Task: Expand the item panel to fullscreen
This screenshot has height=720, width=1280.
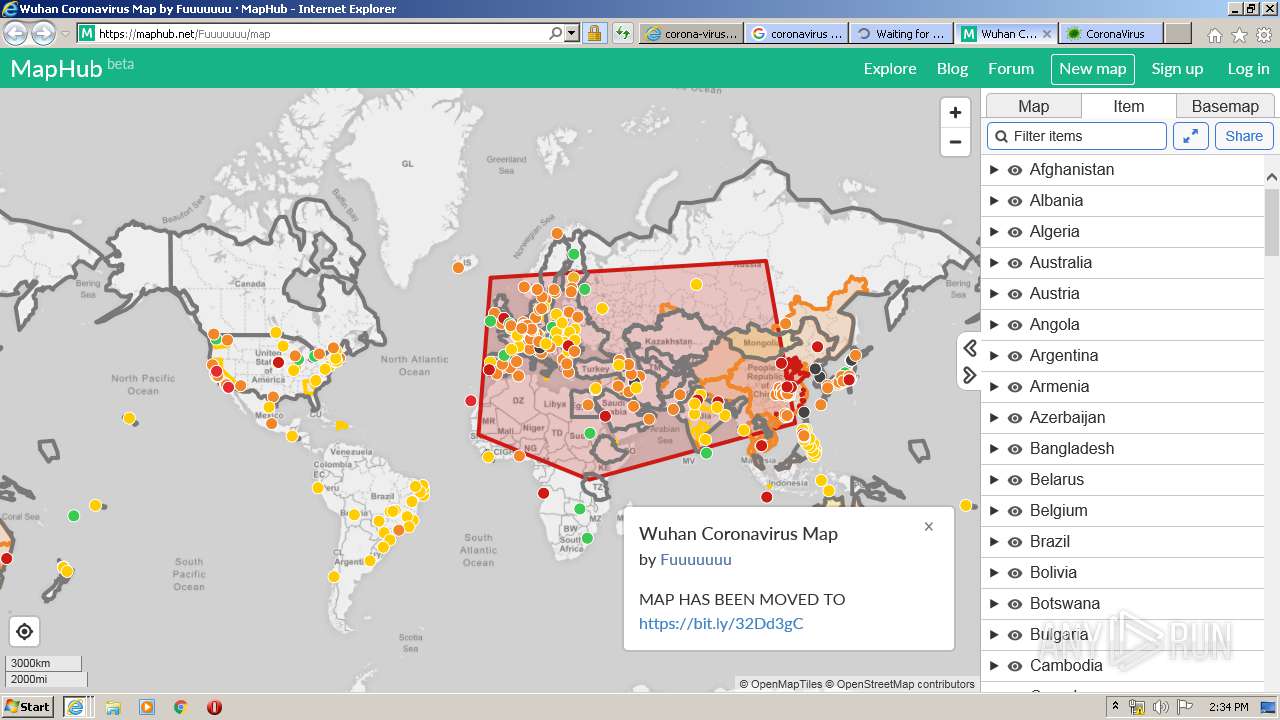Action: tap(1191, 136)
